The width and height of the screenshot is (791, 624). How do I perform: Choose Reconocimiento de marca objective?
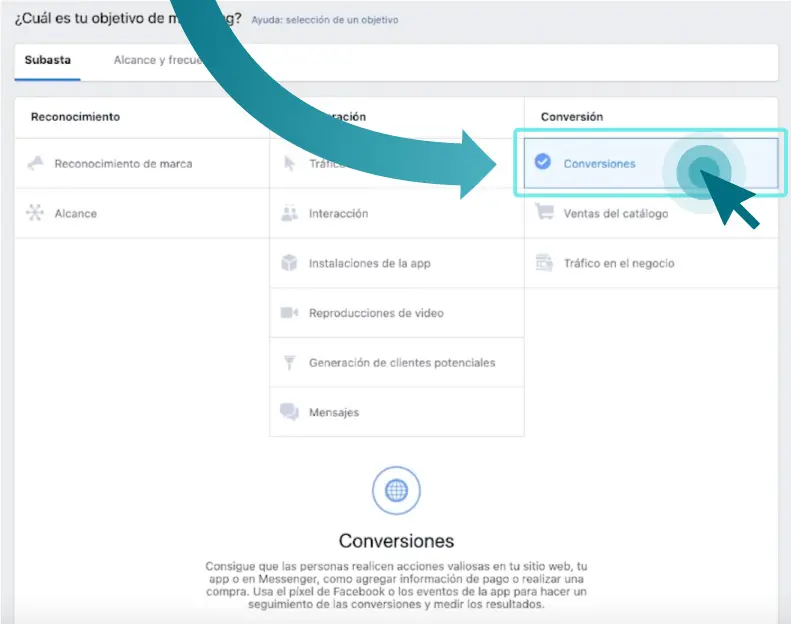[x=123, y=164]
